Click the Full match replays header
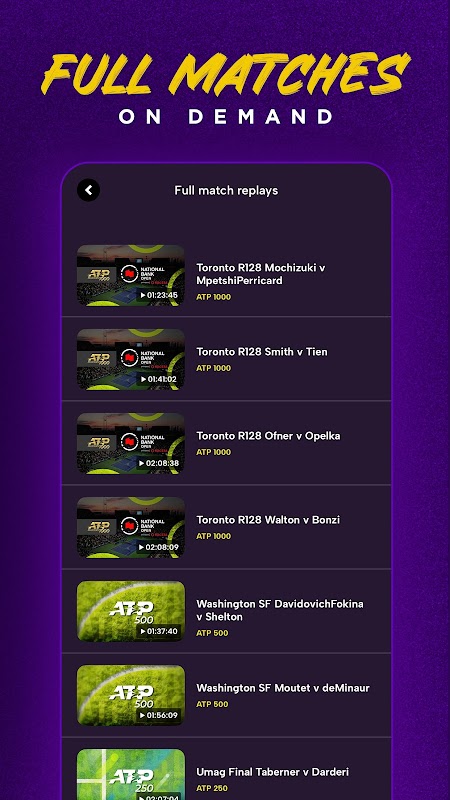This screenshot has height=800, width=450. [226, 190]
